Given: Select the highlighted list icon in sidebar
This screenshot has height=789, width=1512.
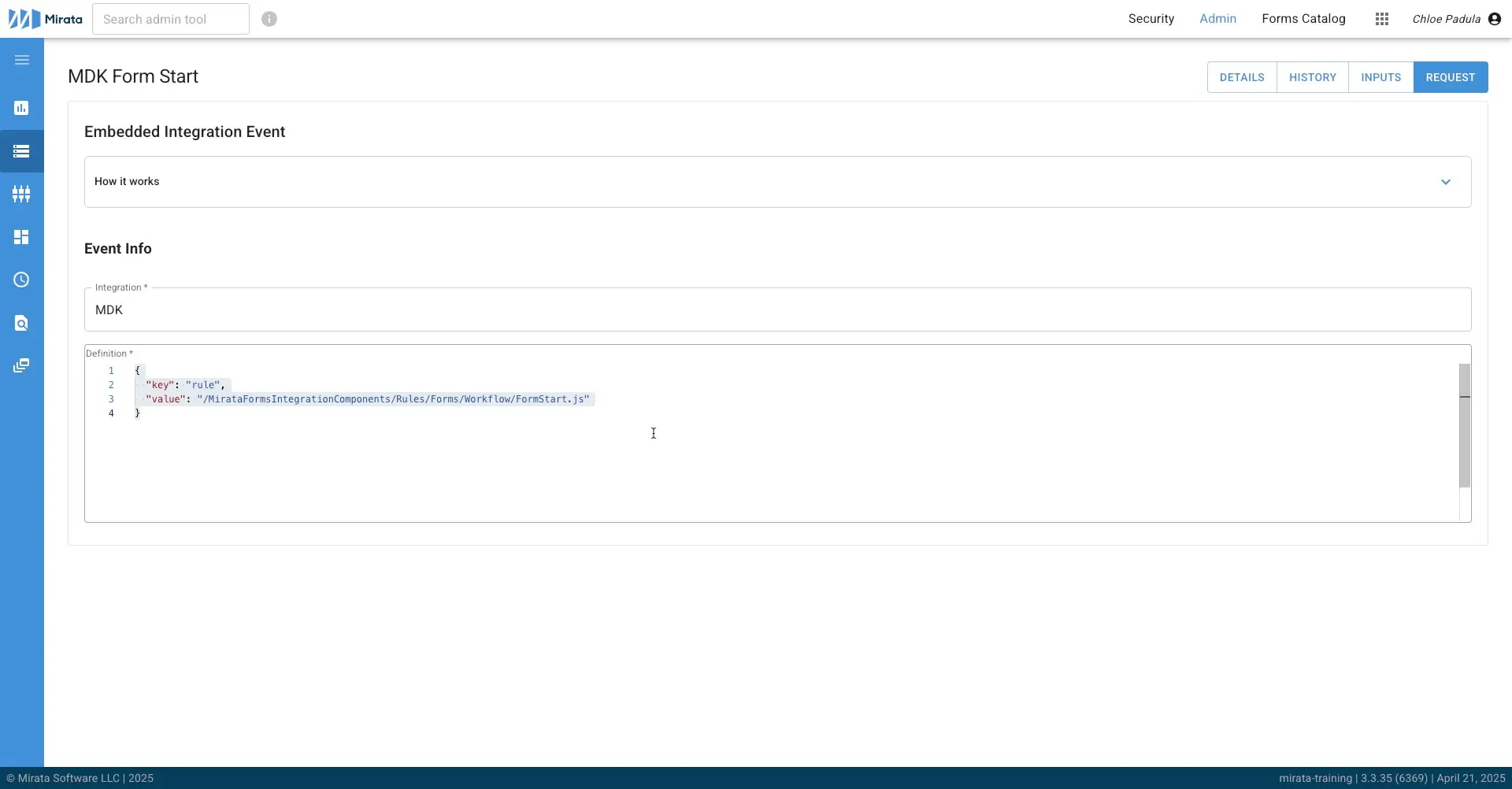Looking at the screenshot, I should (21, 151).
